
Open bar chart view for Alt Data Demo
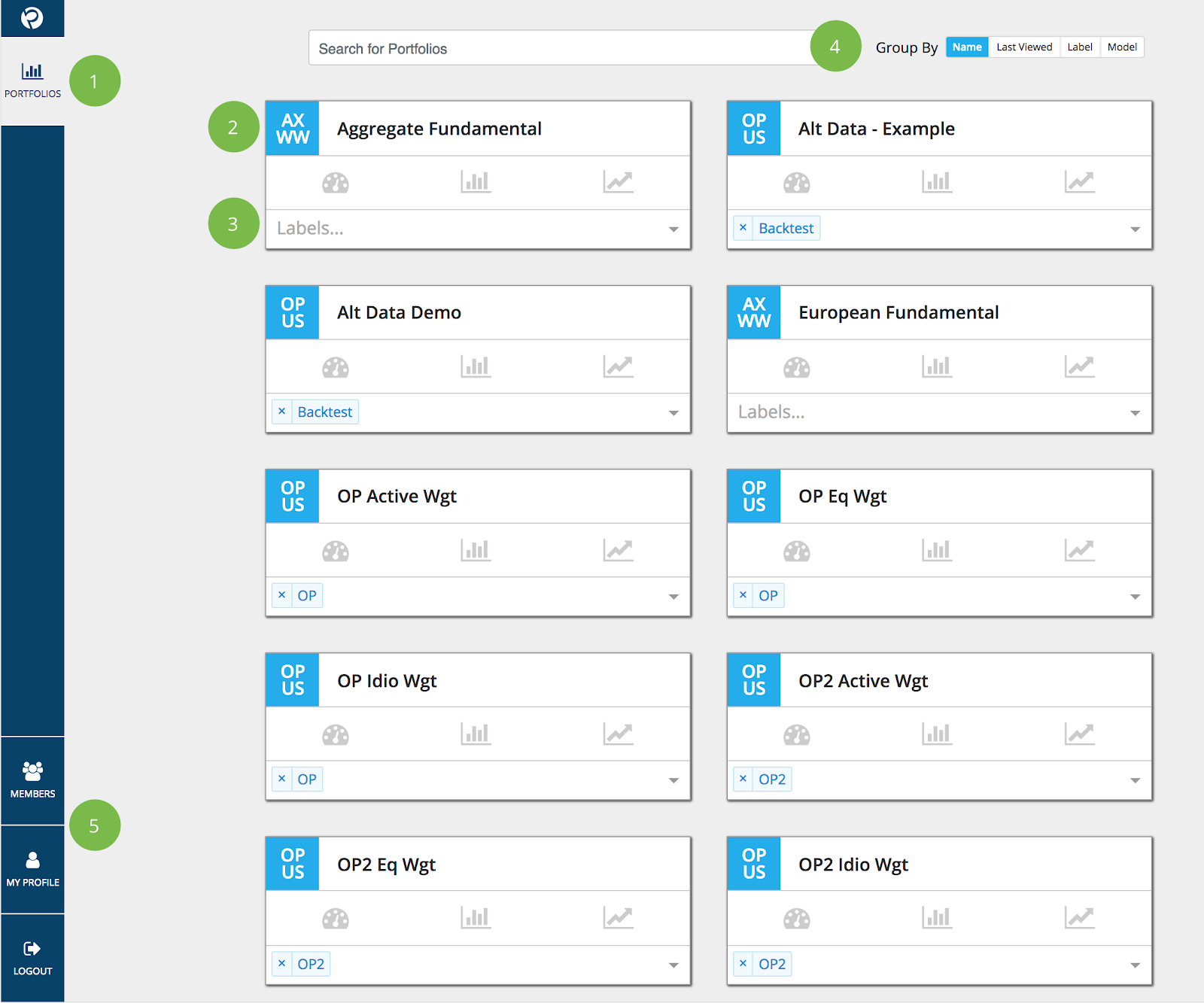(476, 367)
